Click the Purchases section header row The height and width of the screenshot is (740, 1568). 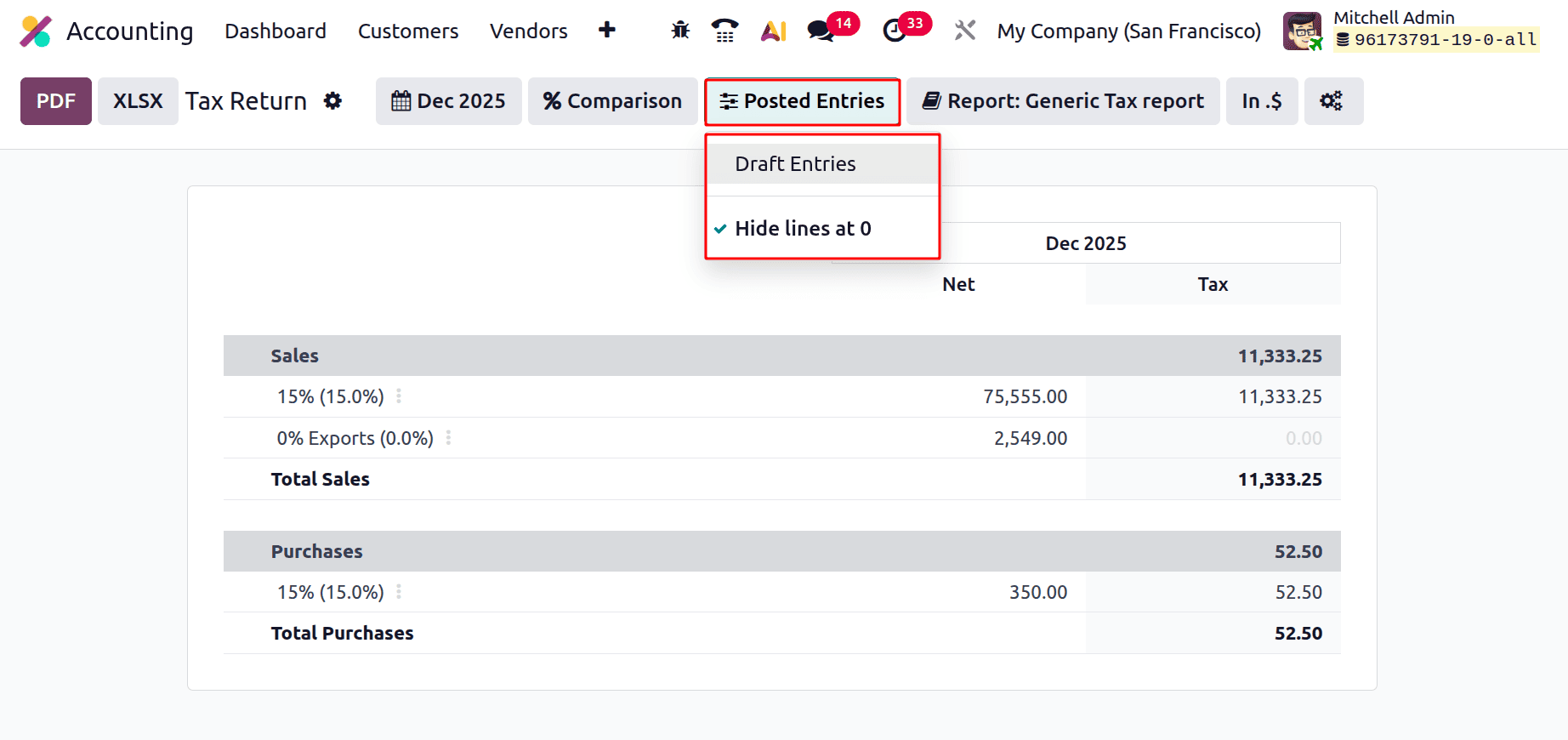781,551
